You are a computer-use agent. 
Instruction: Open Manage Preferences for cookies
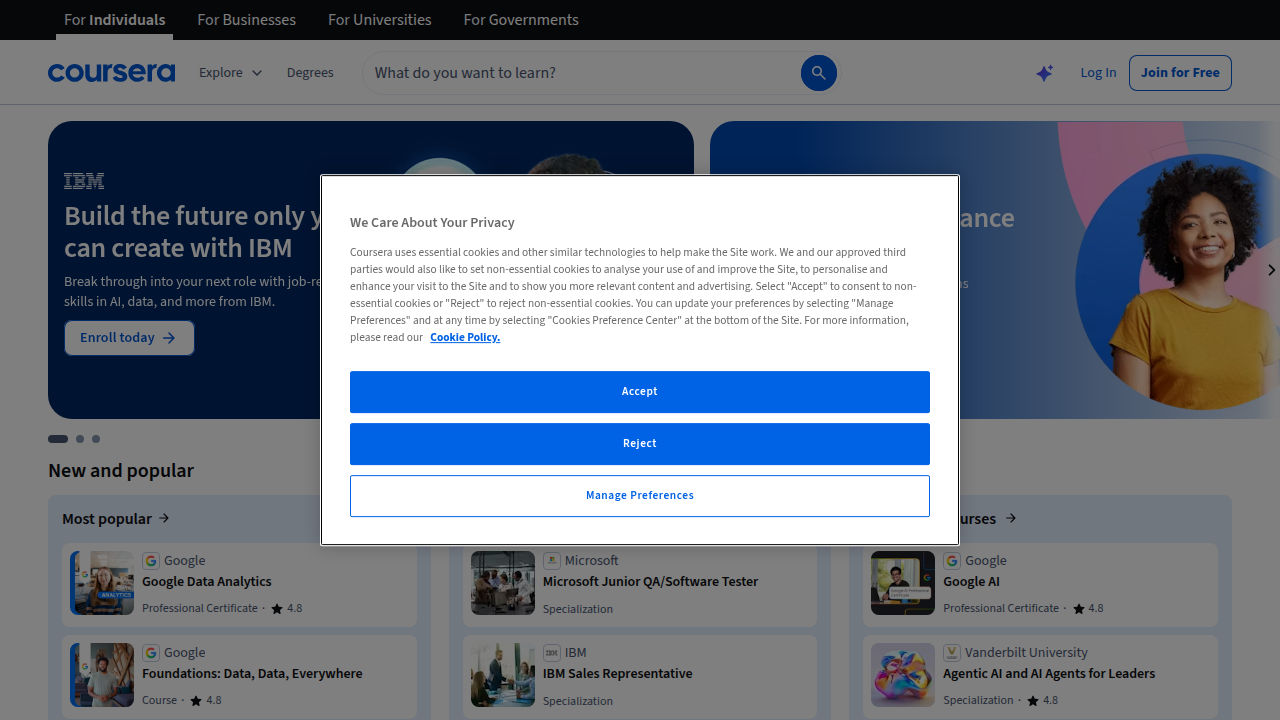pyautogui.click(x=640, y=496)
